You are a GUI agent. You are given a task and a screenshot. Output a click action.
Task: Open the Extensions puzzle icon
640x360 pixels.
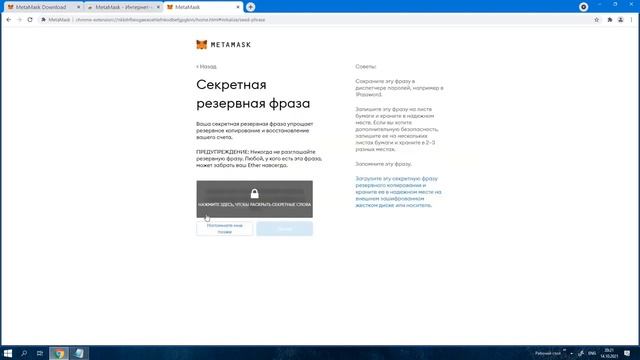coord(610,20)
